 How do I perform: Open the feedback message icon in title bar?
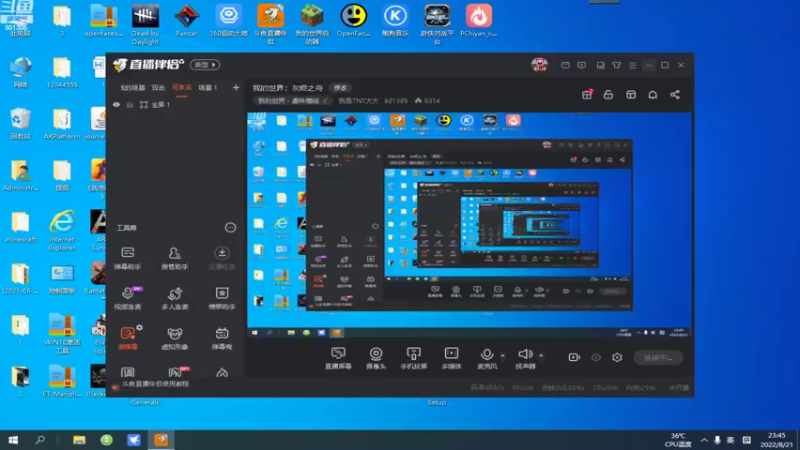tap(582, 65)
